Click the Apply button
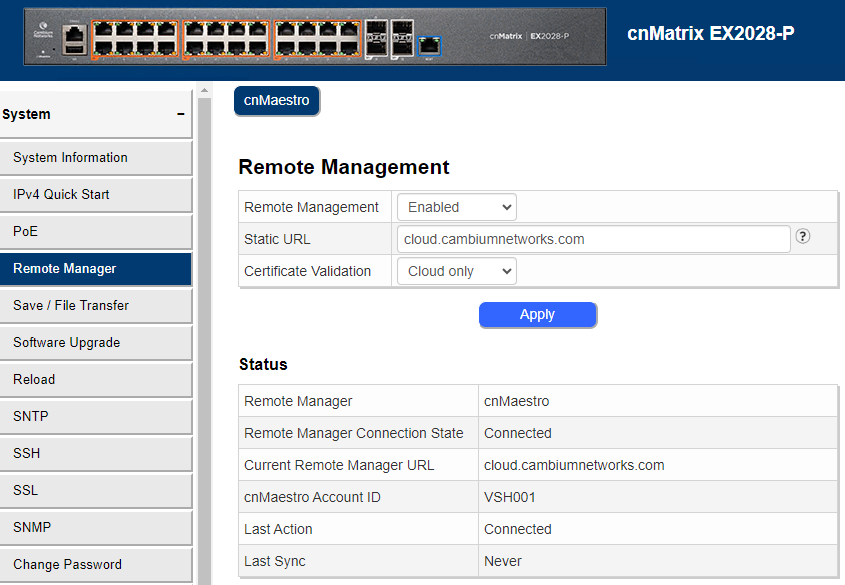Image resolution: width=845 pixels, height=585 pixels. tap(537, 315)
